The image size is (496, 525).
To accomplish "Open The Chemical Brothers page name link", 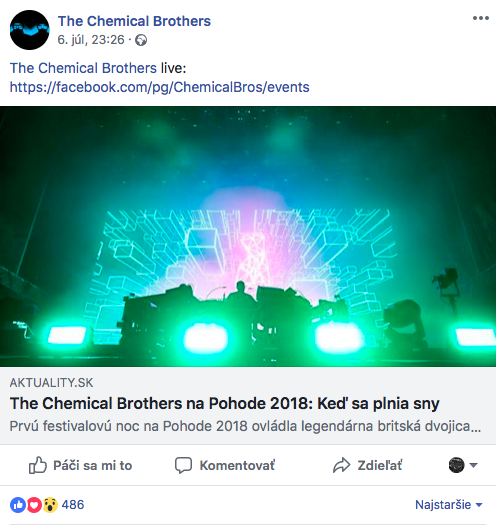I will tap(134, 21).
